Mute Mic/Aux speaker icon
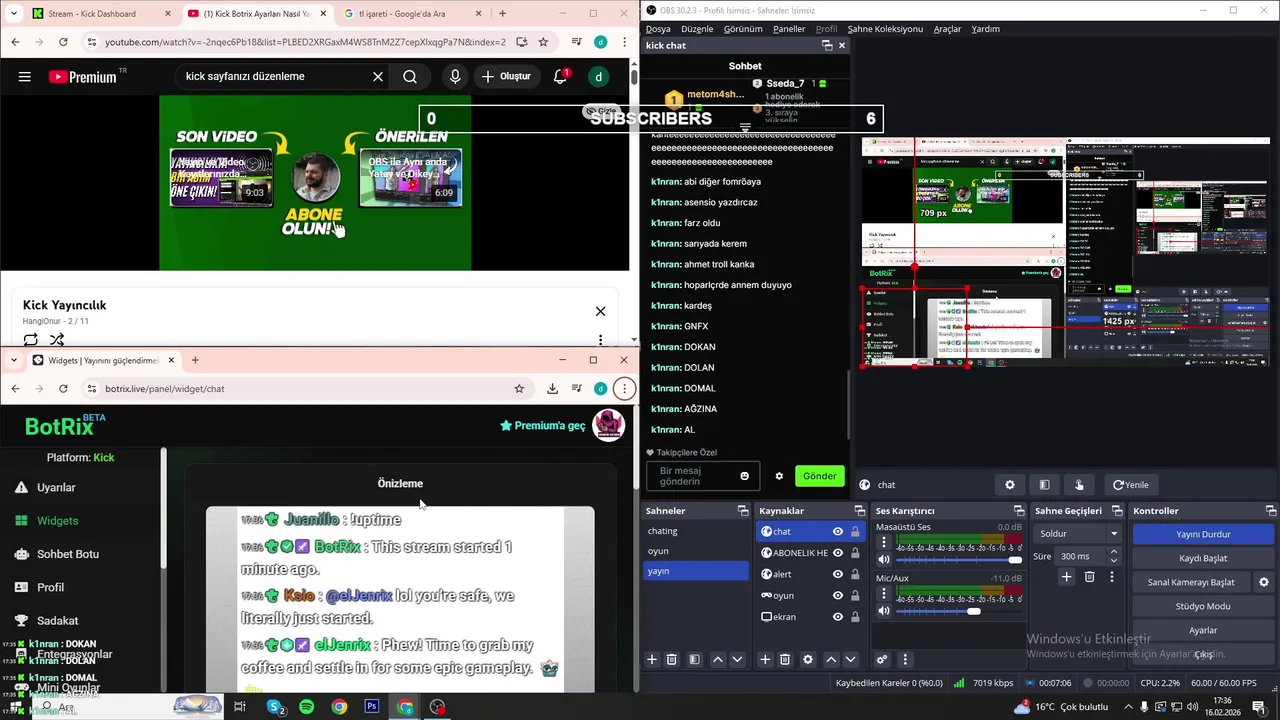 point(884,611)
